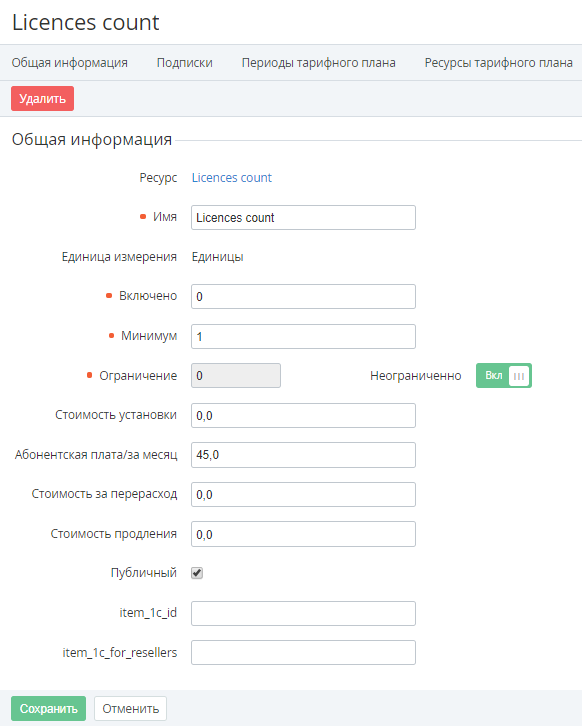Click the Отменить button
The width and height of the screenshot is (582, 727).
(x=130, y=708)
